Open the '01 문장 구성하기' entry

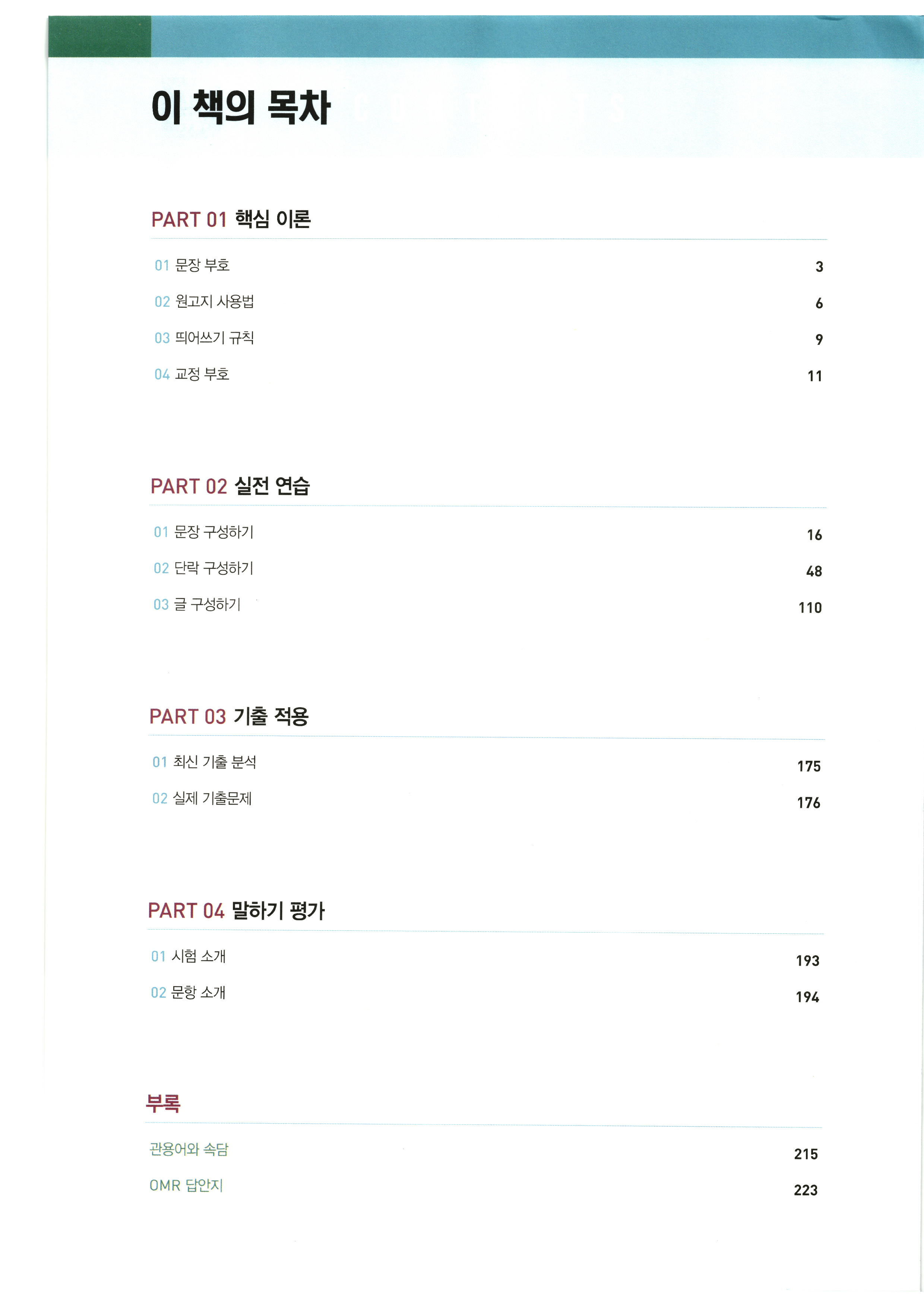[x=204, y=532]
